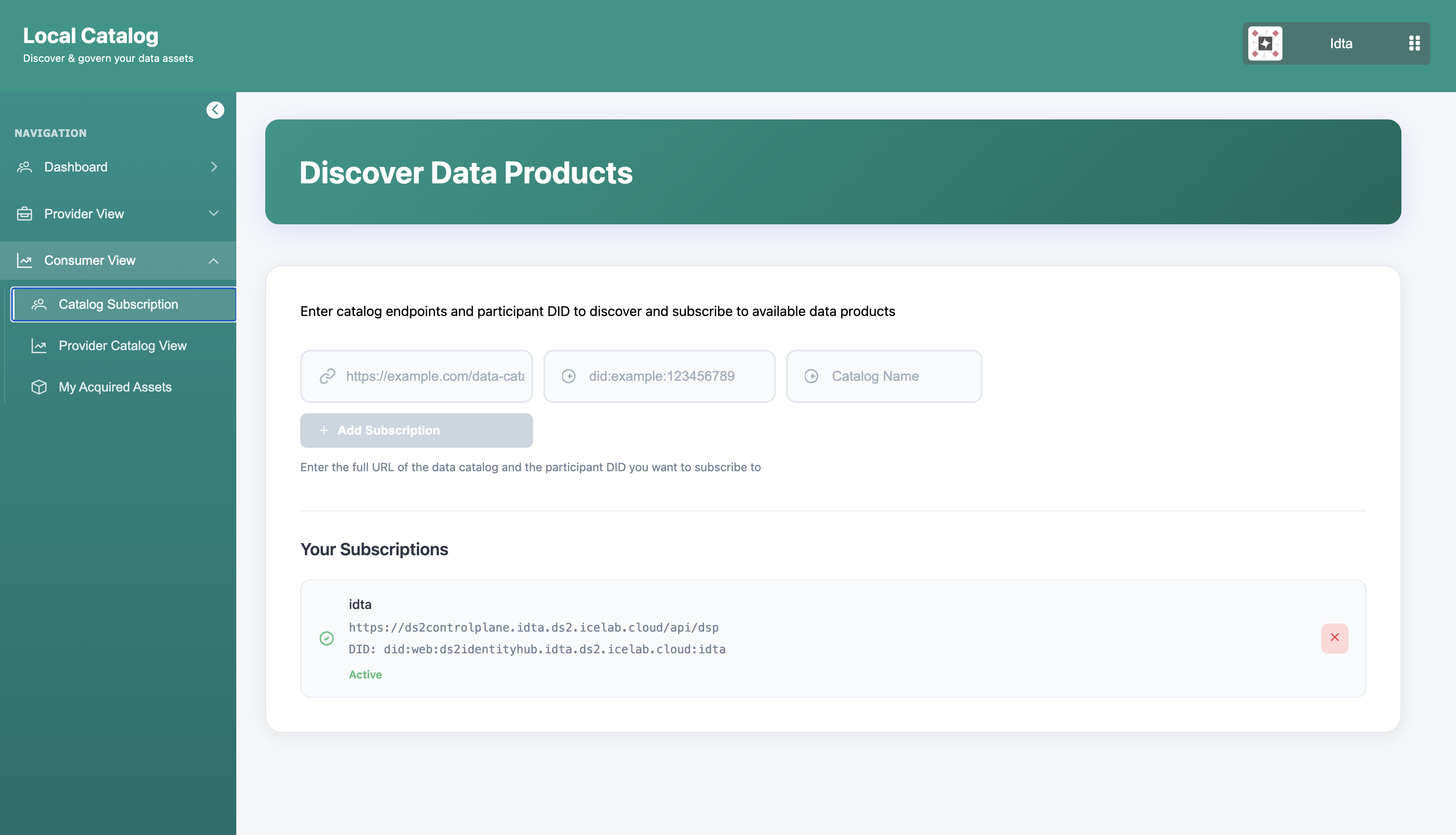This screenshot has width=1456, height=835.
Task: Click the Active status label
Action: pos(365,675)
